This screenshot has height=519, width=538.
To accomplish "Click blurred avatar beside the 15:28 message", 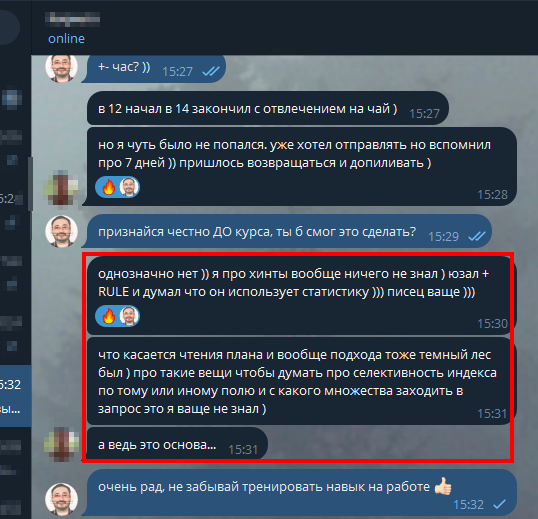I will click(x=61, y=189).
